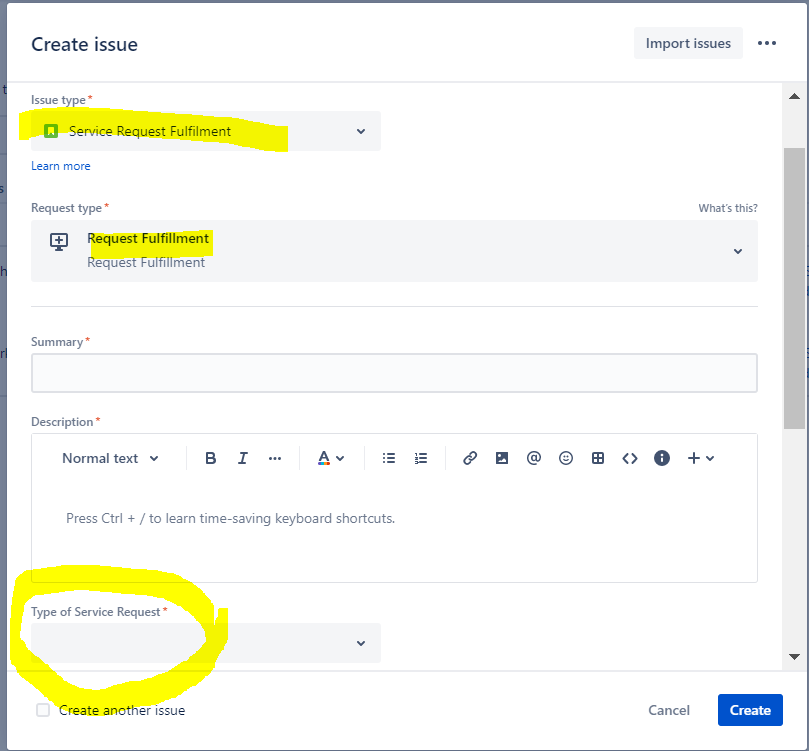Screen dimensions: 809x751
Task: Open the Request type dropdown
Action: pyautogui.click(x=394, y=251)
